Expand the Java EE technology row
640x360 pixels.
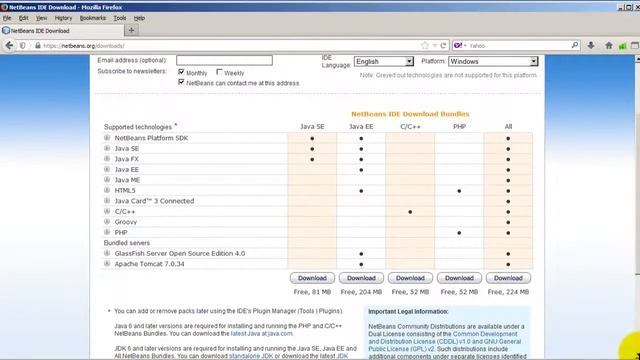click(107, 169)
